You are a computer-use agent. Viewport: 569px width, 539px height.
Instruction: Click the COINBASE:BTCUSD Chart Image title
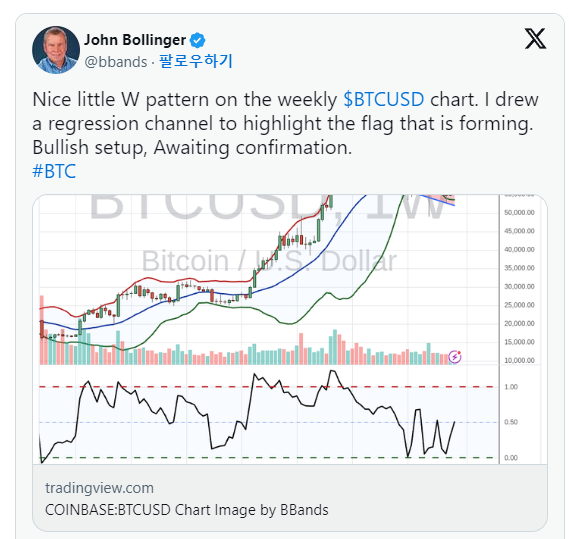tap(187, 510)
